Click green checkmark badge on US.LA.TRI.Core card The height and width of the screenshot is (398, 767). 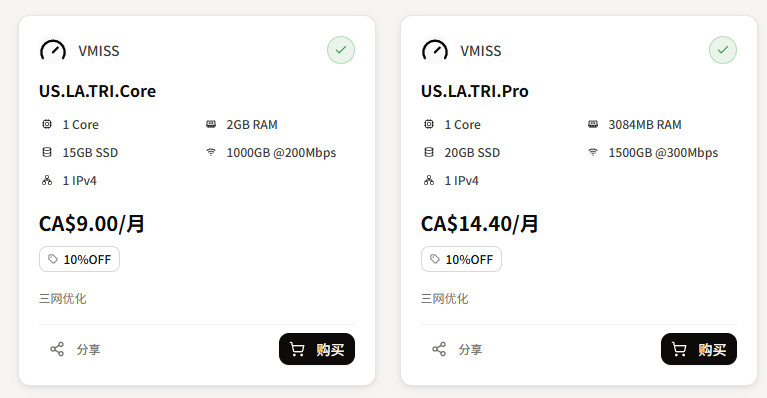tap(341, 50)
